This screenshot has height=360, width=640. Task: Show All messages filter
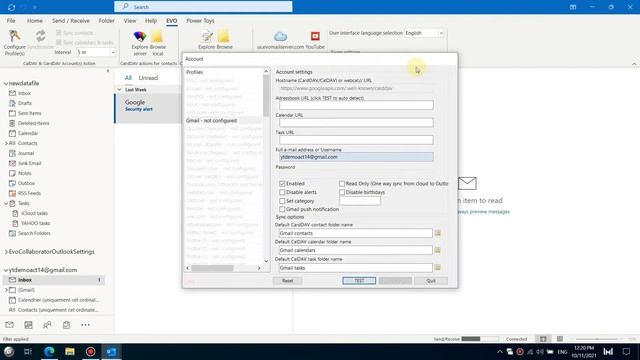[128, 78]
